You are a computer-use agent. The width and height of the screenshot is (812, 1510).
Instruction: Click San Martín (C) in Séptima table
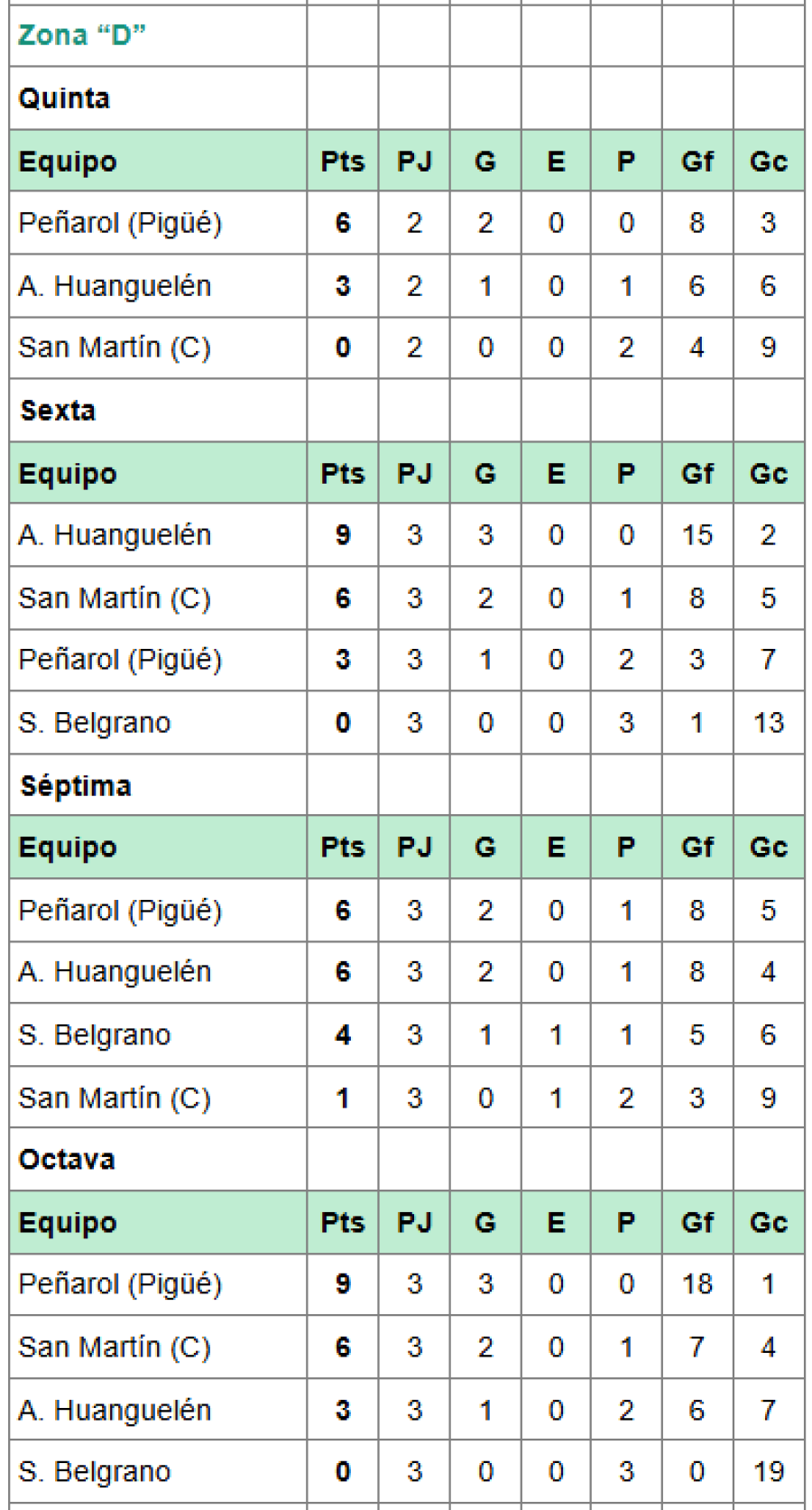point(115,1098)
